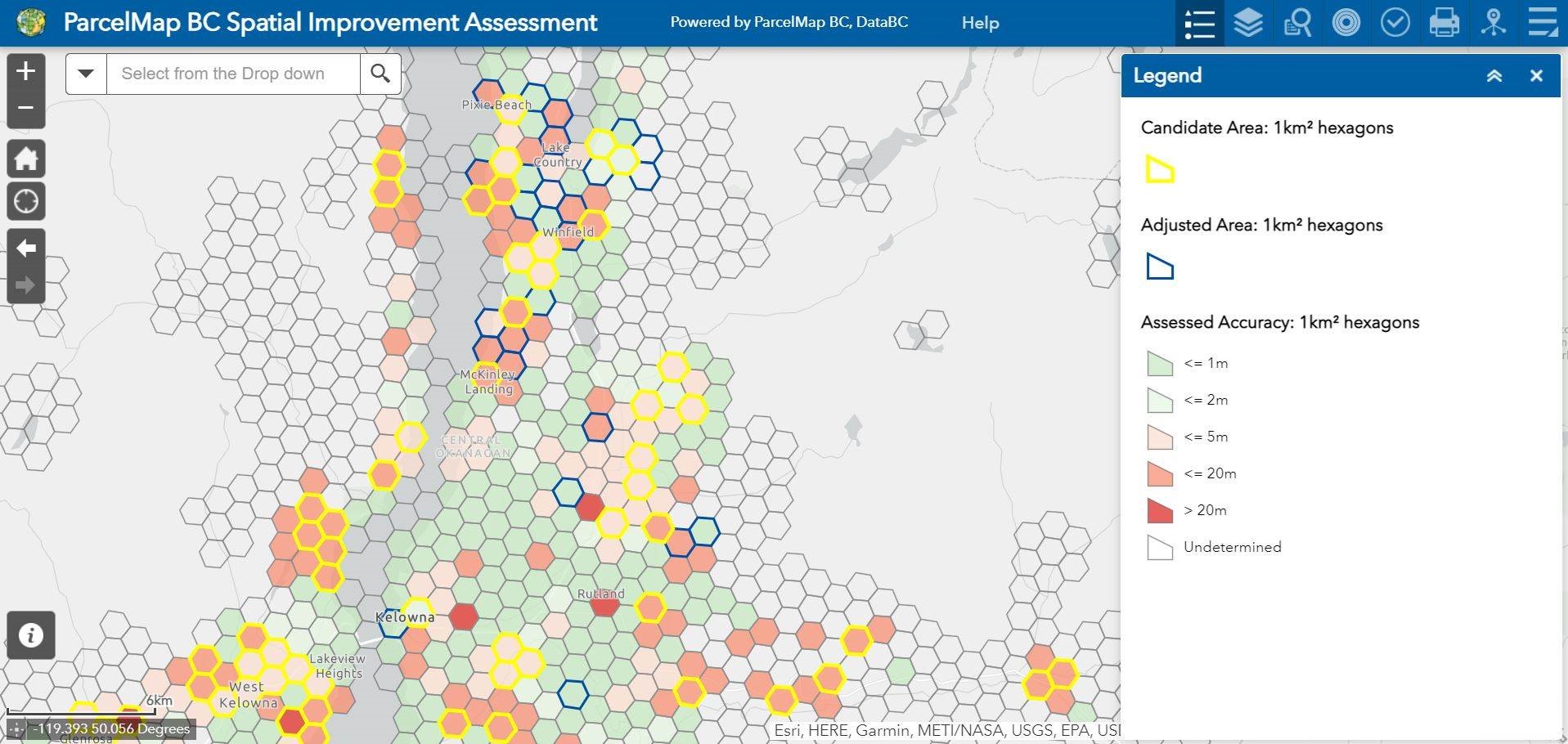
Task: Click the Winfield map label
Action: click(x=568, y=232)
